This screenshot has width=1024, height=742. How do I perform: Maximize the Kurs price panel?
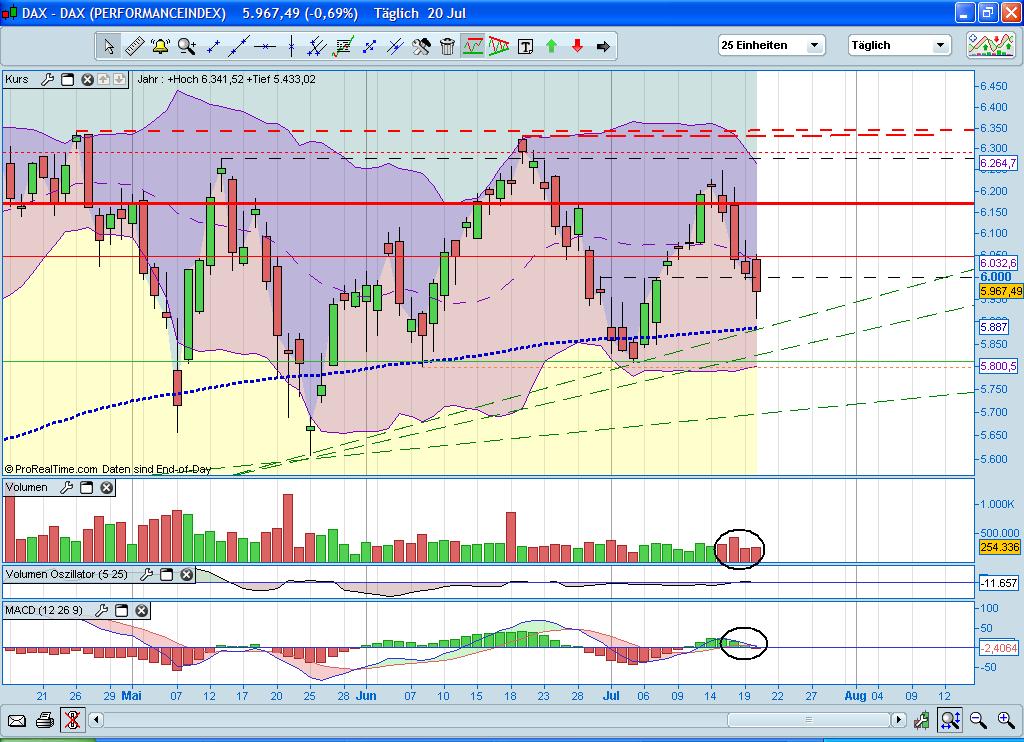click(67, 80)
